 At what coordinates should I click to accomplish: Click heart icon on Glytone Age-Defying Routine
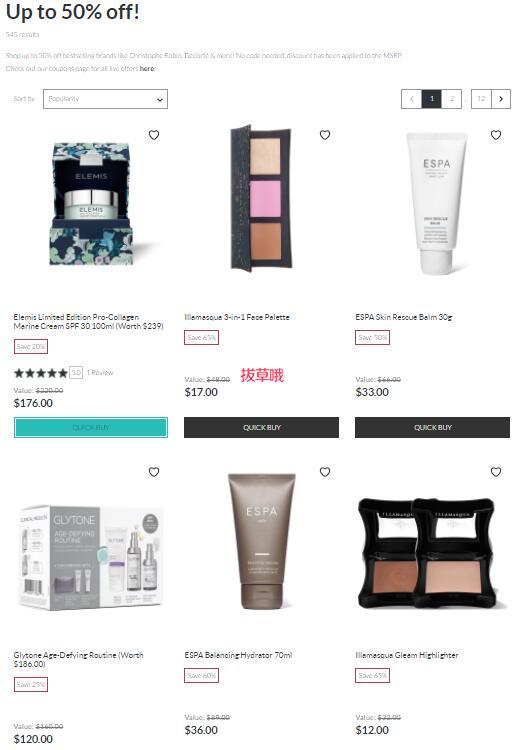(x=154, y=472)
